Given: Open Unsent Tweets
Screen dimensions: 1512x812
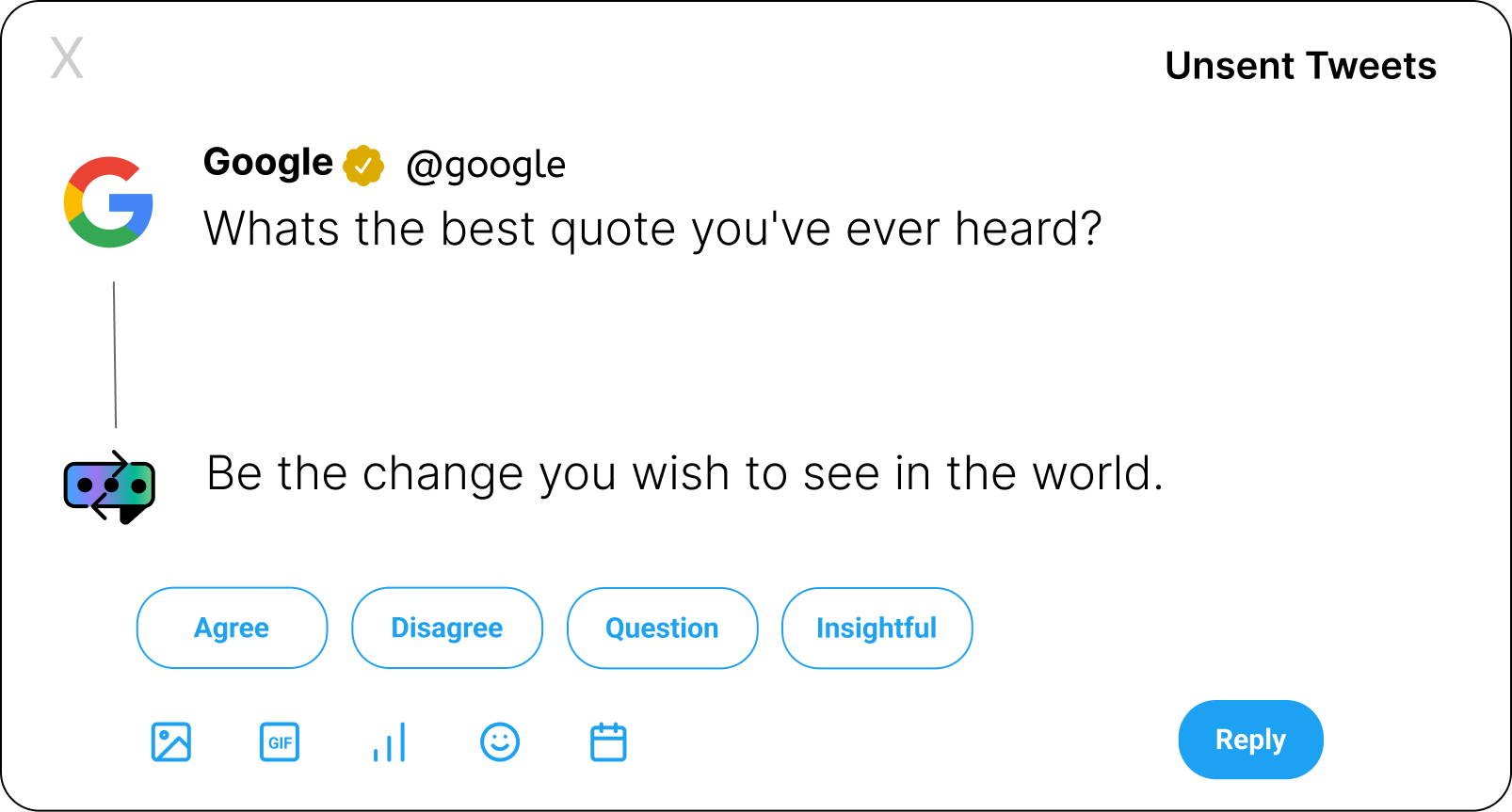Looking at the screenshot, I should click(1300, 66).
